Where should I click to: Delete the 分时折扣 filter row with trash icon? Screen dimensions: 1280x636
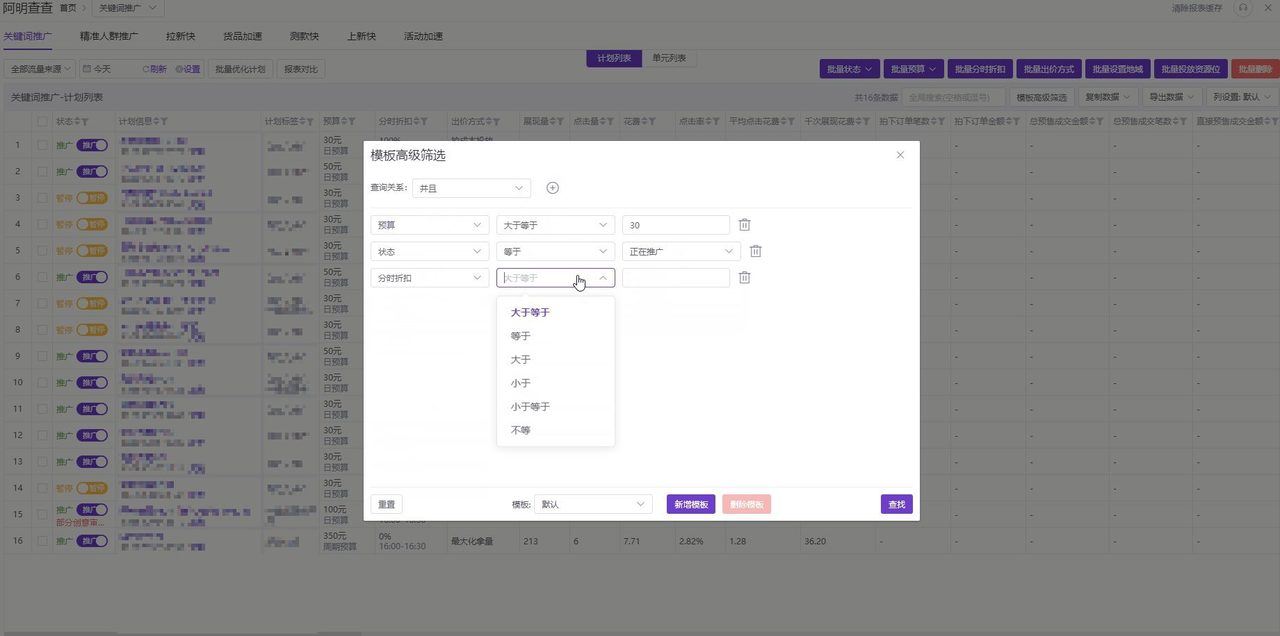[744, 278]
